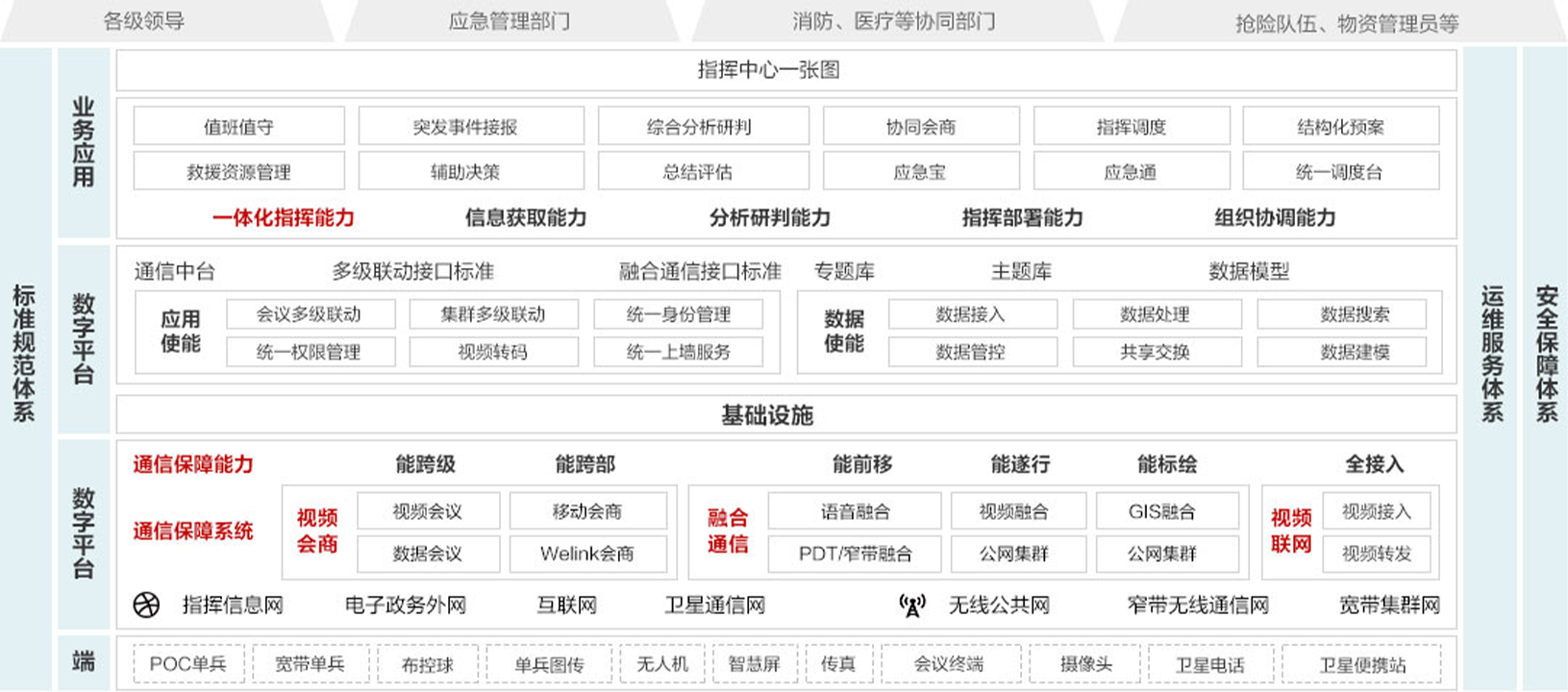This screenshot has height=692, width=1568.
Task: Click the globe icon beside 指挥信息网
Action: pos(146,605)
